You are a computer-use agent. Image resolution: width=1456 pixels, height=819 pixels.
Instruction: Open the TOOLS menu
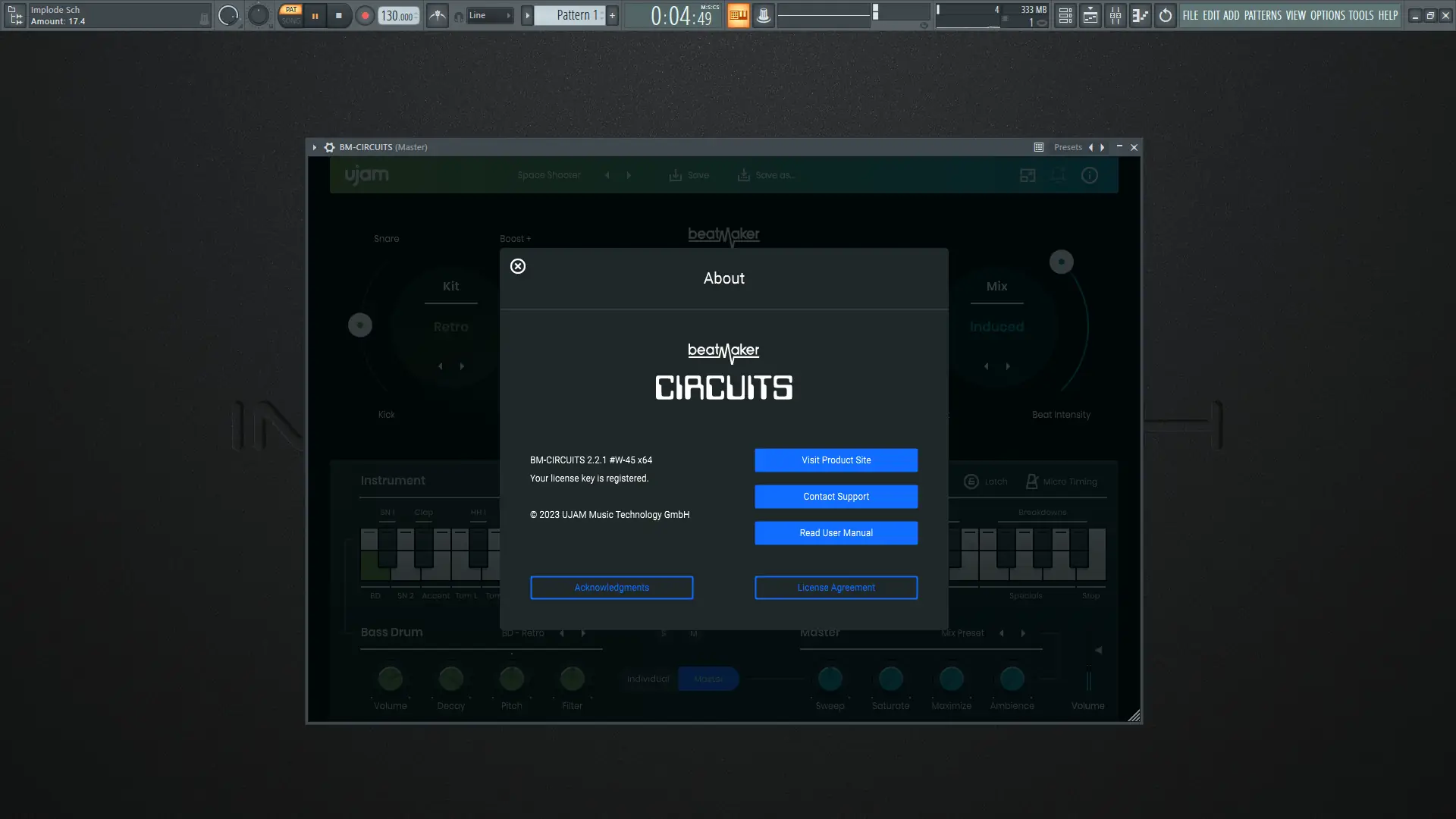1360,15
